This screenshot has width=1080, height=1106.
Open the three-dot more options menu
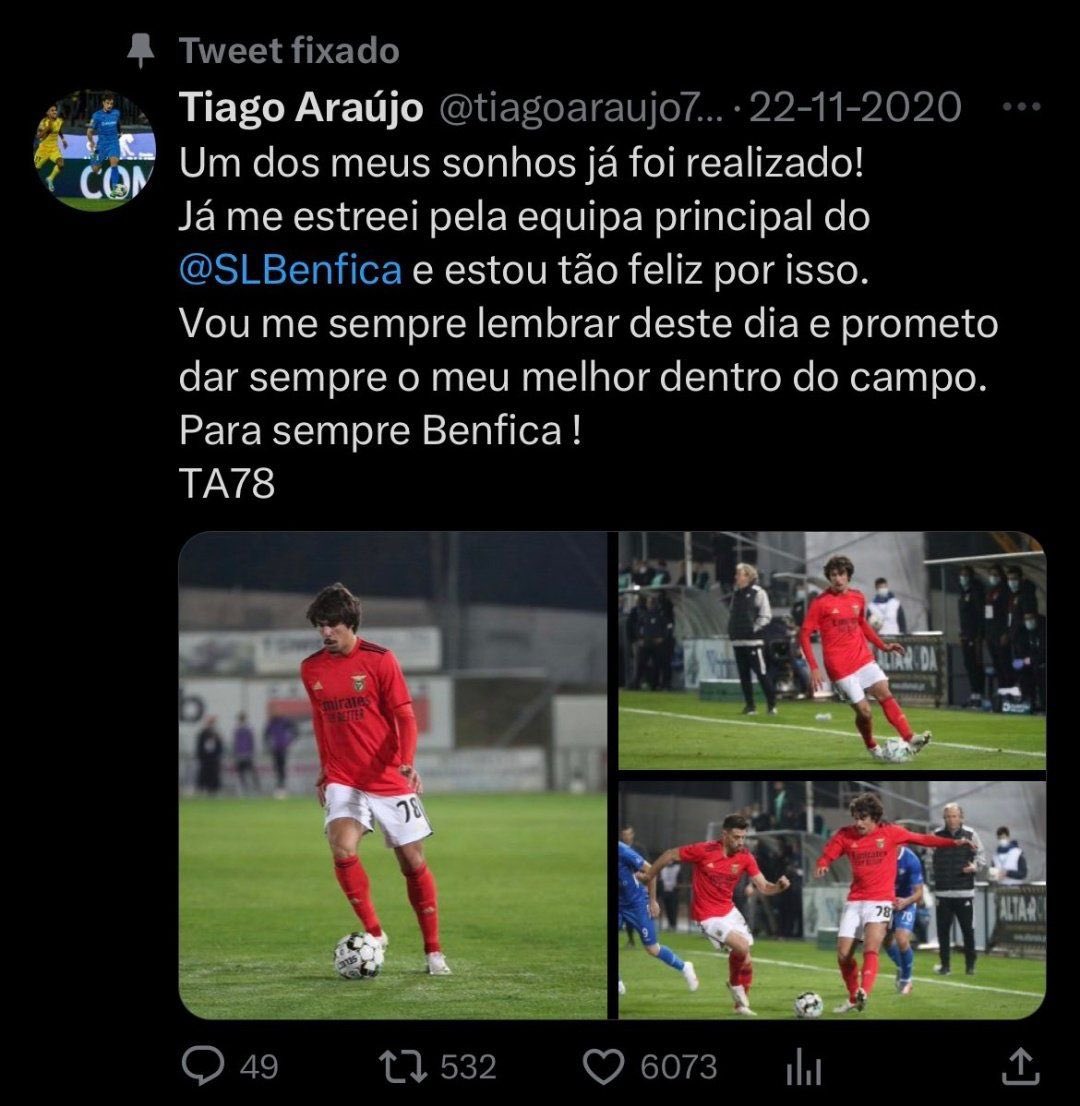point(1021,107)
